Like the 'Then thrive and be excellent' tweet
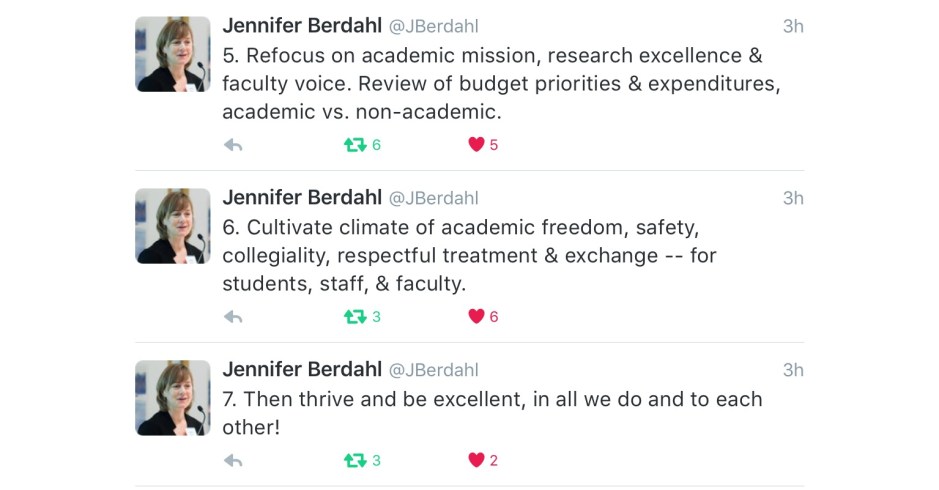This screenshot has height=490, width=939. [x=477, y=461]
